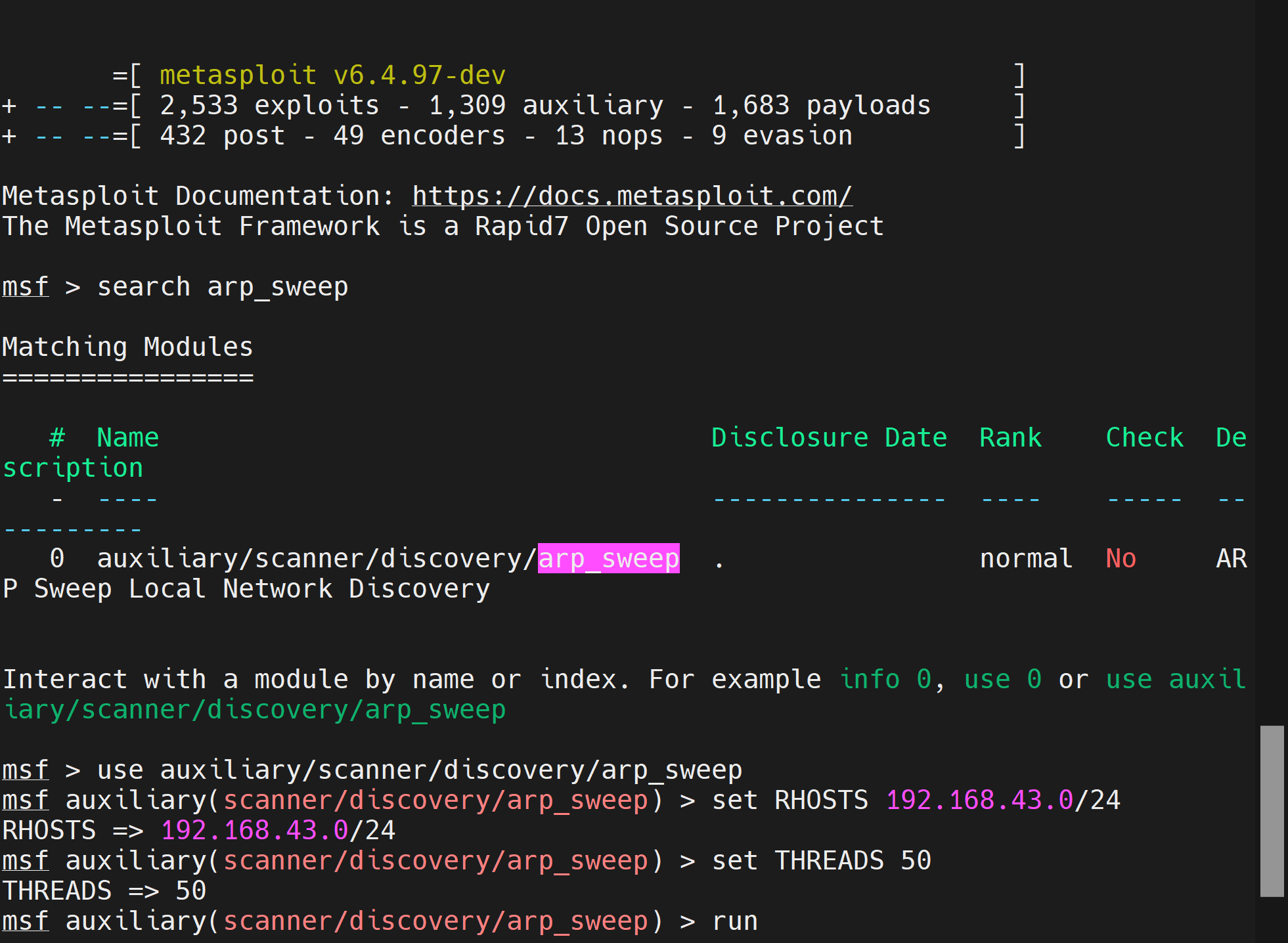Click the Name column header
Screen dimensions: 1288x943
(x=127, y=437)
